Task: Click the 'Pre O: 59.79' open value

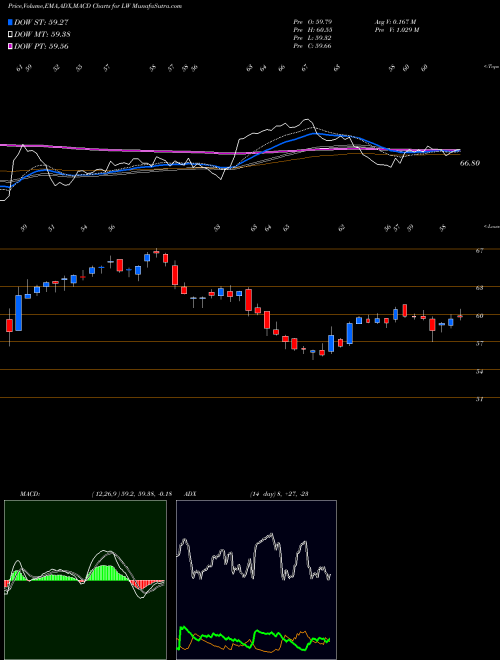Action: pyautogui.click(x=312, y=21)
